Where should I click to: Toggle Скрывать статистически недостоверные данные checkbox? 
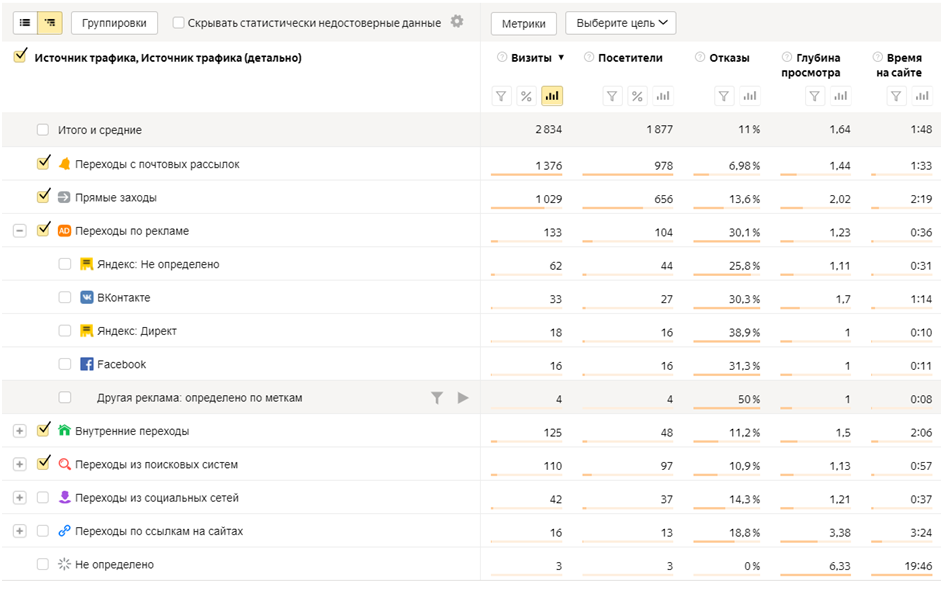coord(179,23)
